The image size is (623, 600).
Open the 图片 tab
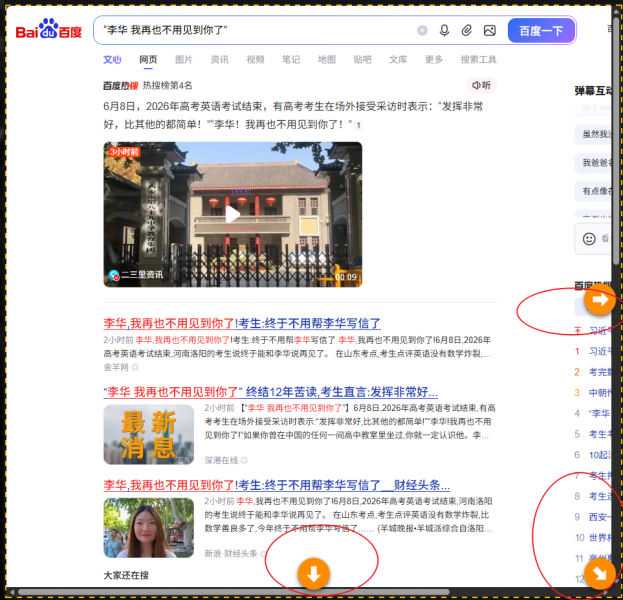click(184, 60)
